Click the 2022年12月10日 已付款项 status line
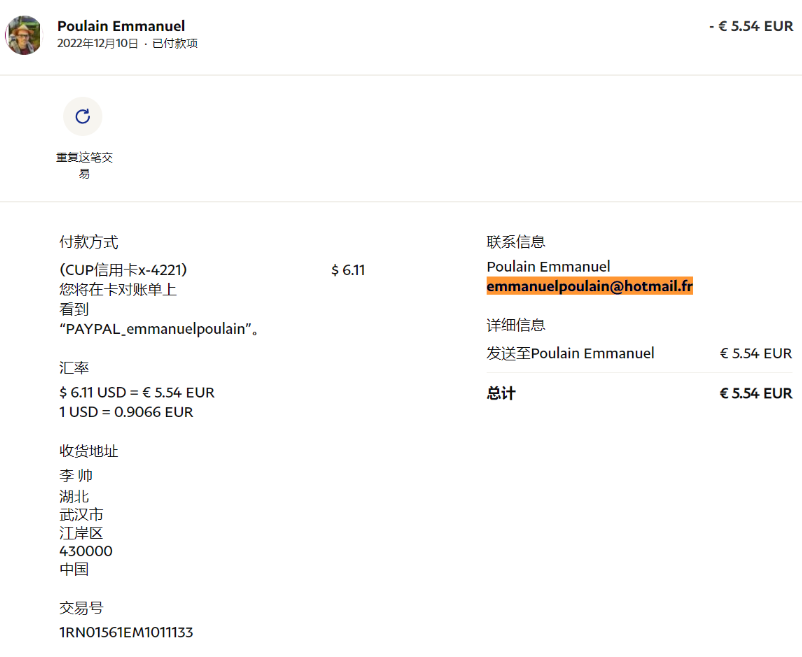 coord(127,44)
